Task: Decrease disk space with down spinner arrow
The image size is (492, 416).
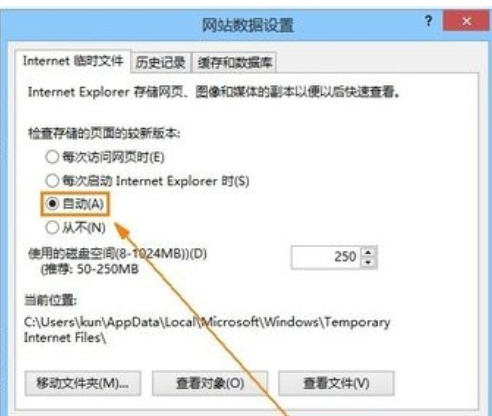Action: [368, 262]
